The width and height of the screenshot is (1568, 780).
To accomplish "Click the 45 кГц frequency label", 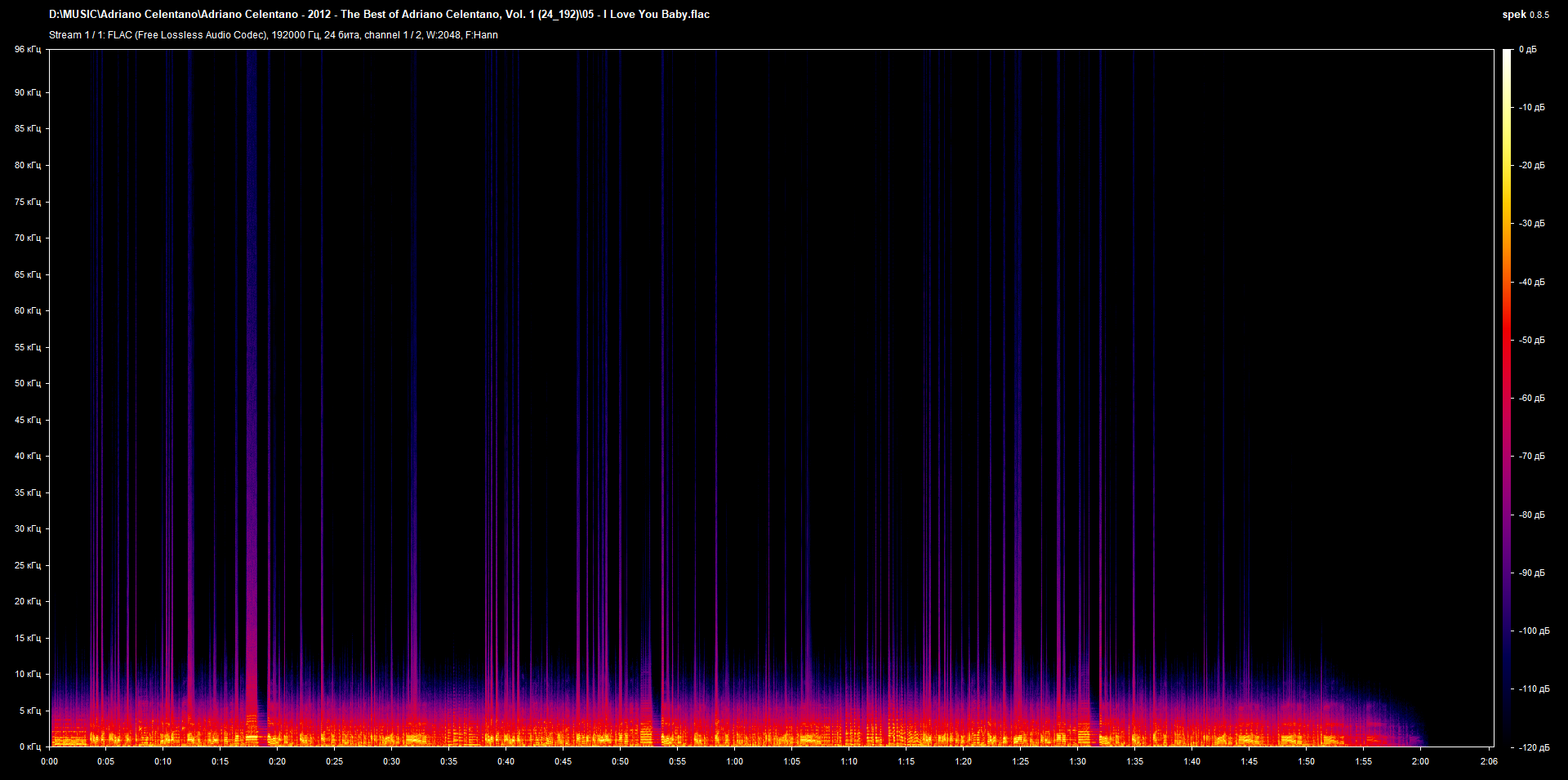I will pos(27,420).
